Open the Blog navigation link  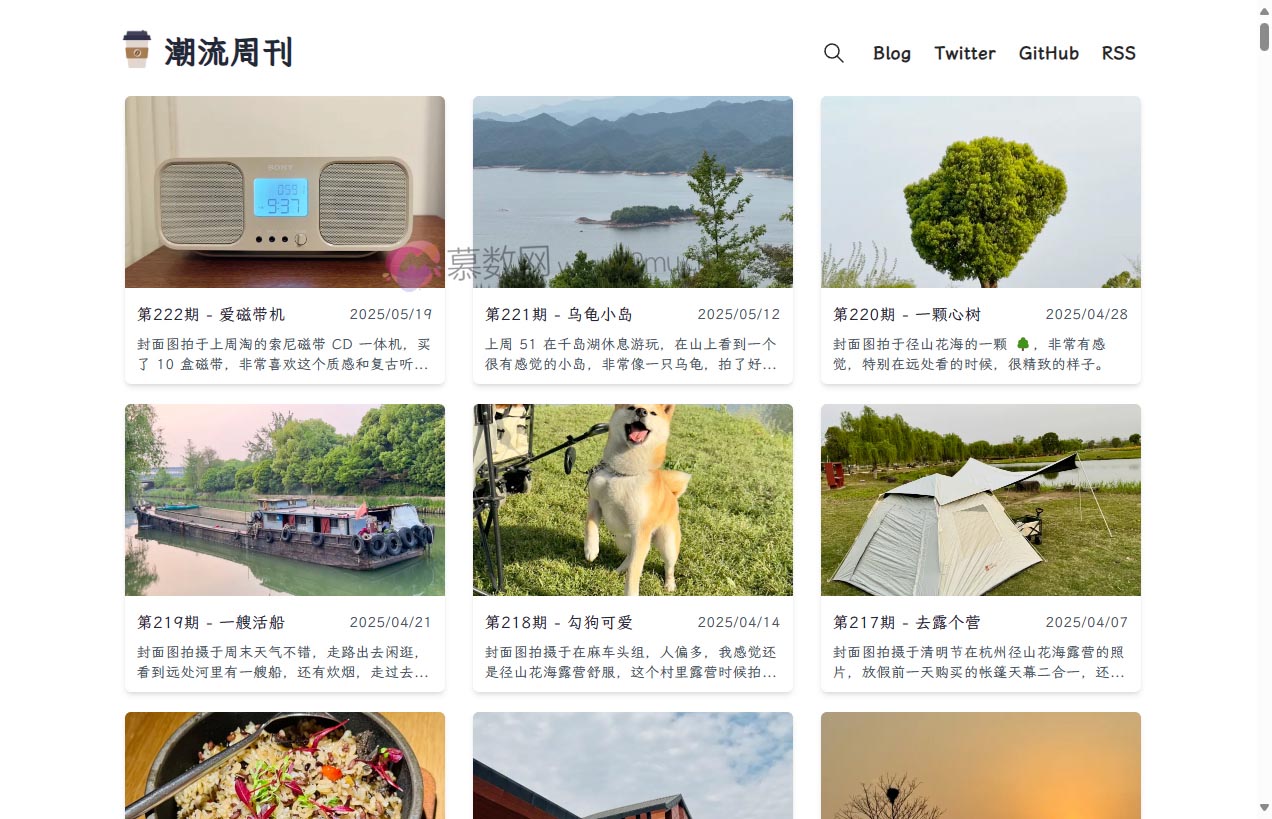tap(892, 53)
